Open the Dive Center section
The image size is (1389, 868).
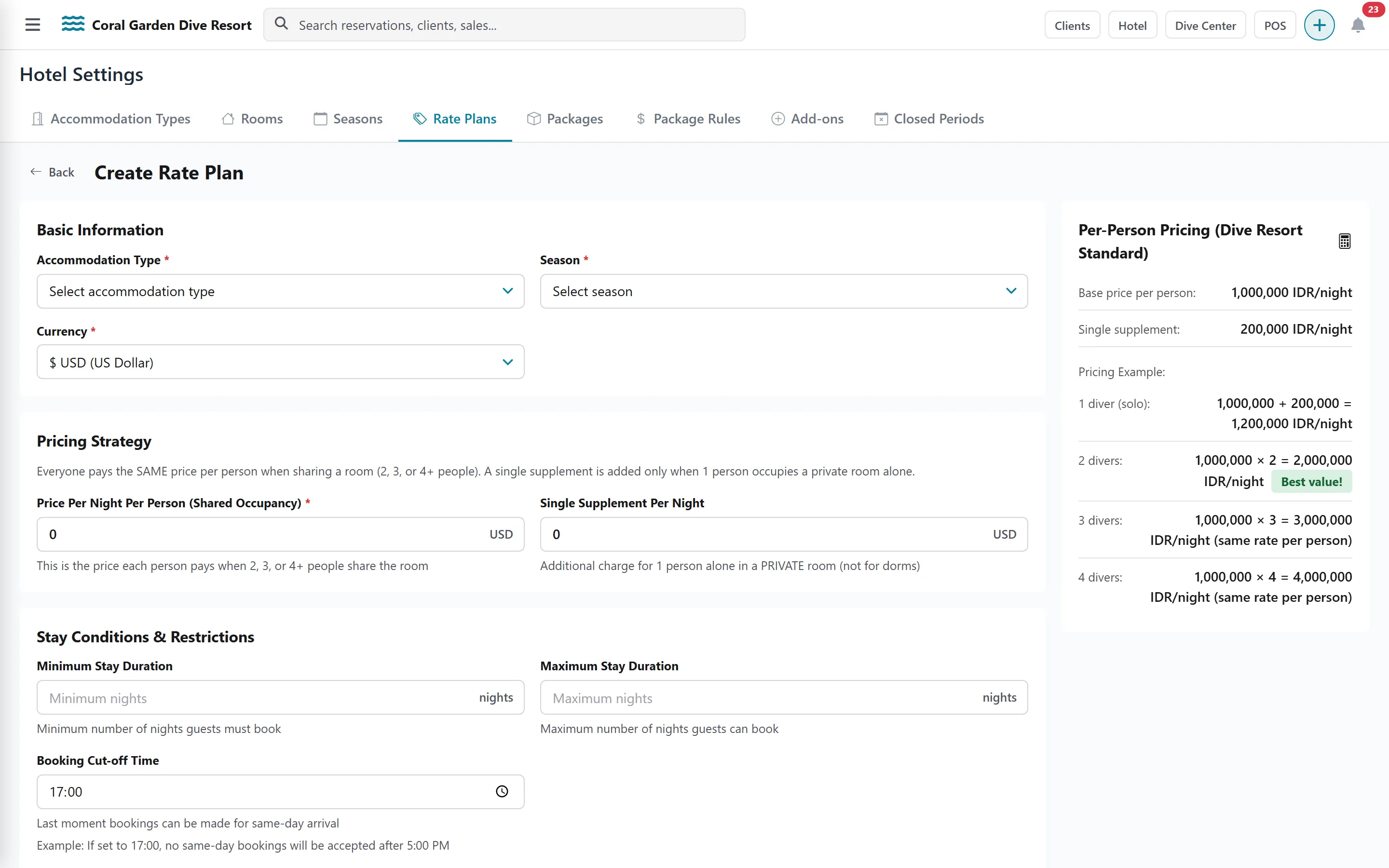pyautogui.click(x=1205, y=25)
